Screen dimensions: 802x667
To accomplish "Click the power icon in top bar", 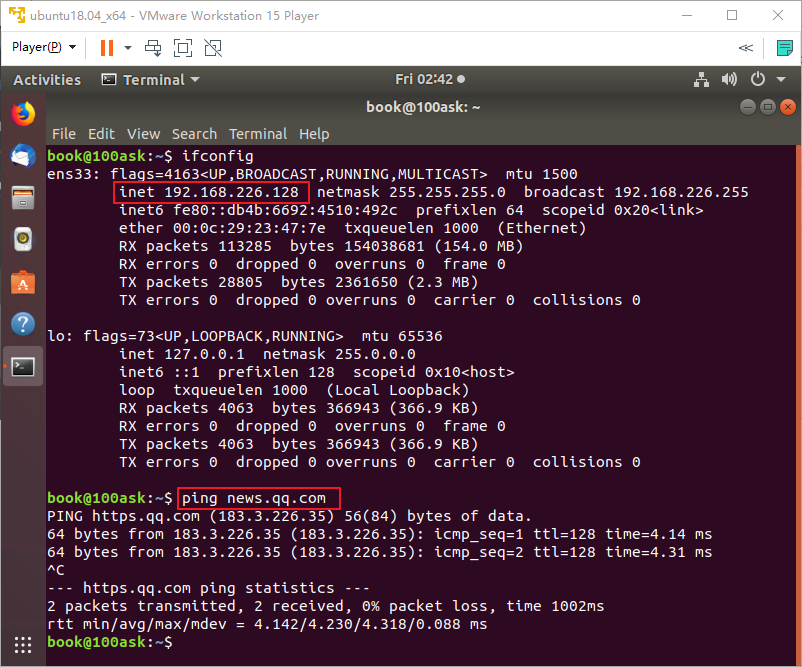I will pos(758,79).
